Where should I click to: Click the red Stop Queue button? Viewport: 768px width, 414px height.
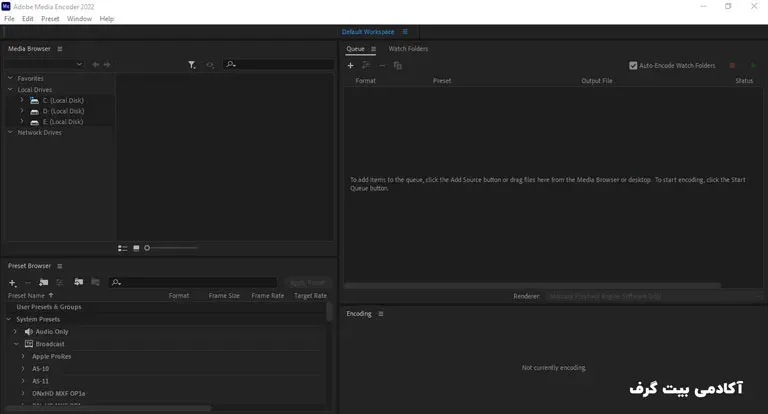coord(732,65)
